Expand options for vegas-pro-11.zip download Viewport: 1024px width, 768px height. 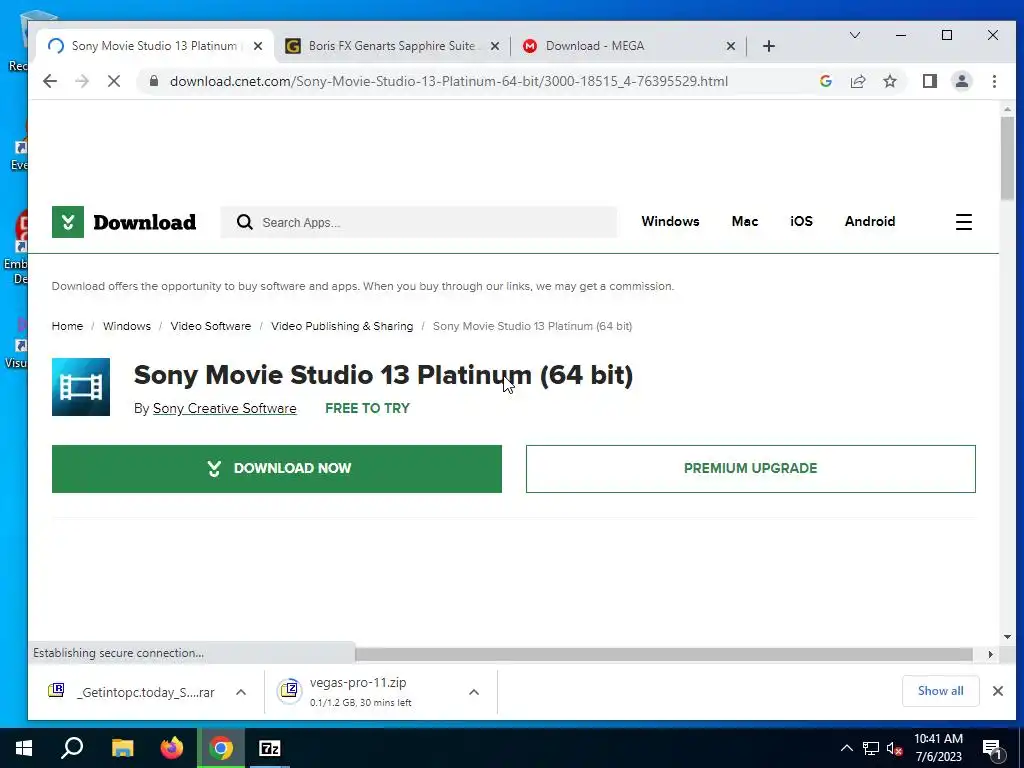(474, 692)
